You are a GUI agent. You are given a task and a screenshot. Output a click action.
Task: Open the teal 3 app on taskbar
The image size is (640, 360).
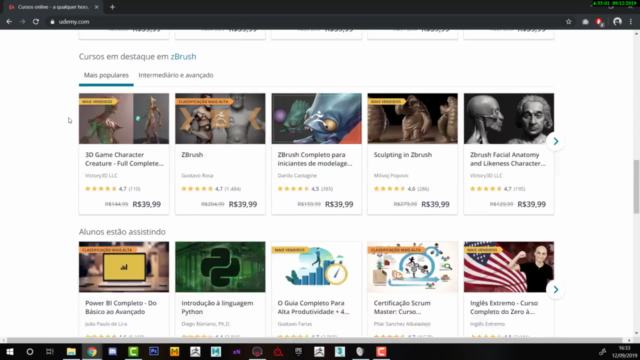[340, 351]
